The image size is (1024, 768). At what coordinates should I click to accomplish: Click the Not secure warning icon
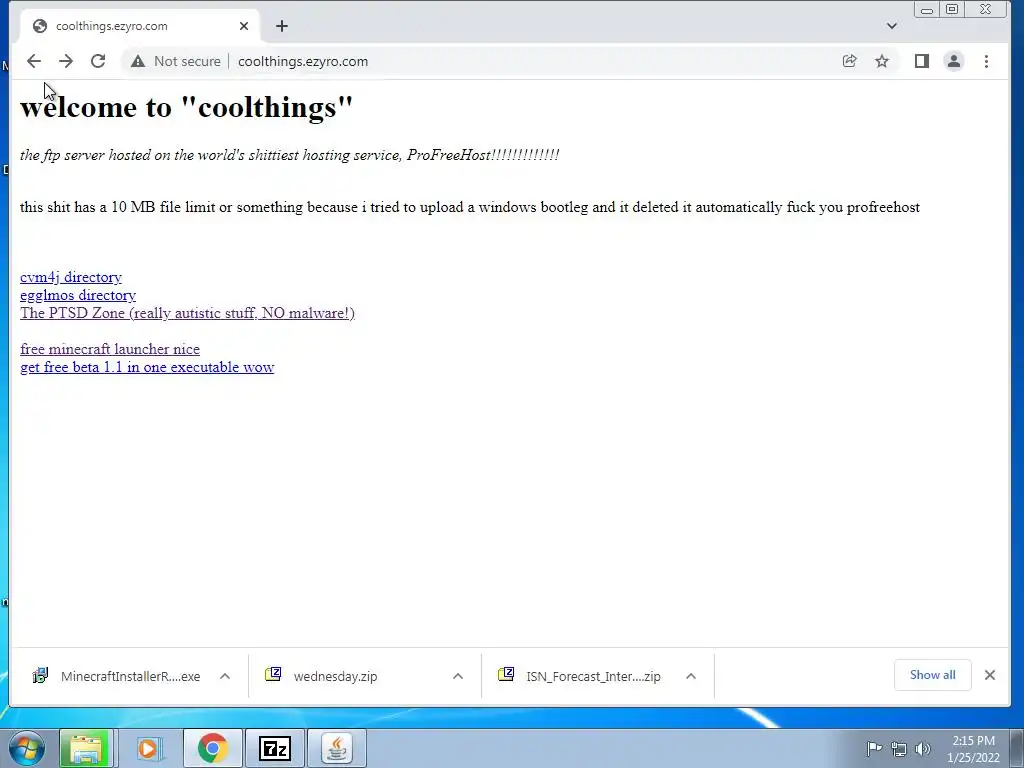point(138,61)
